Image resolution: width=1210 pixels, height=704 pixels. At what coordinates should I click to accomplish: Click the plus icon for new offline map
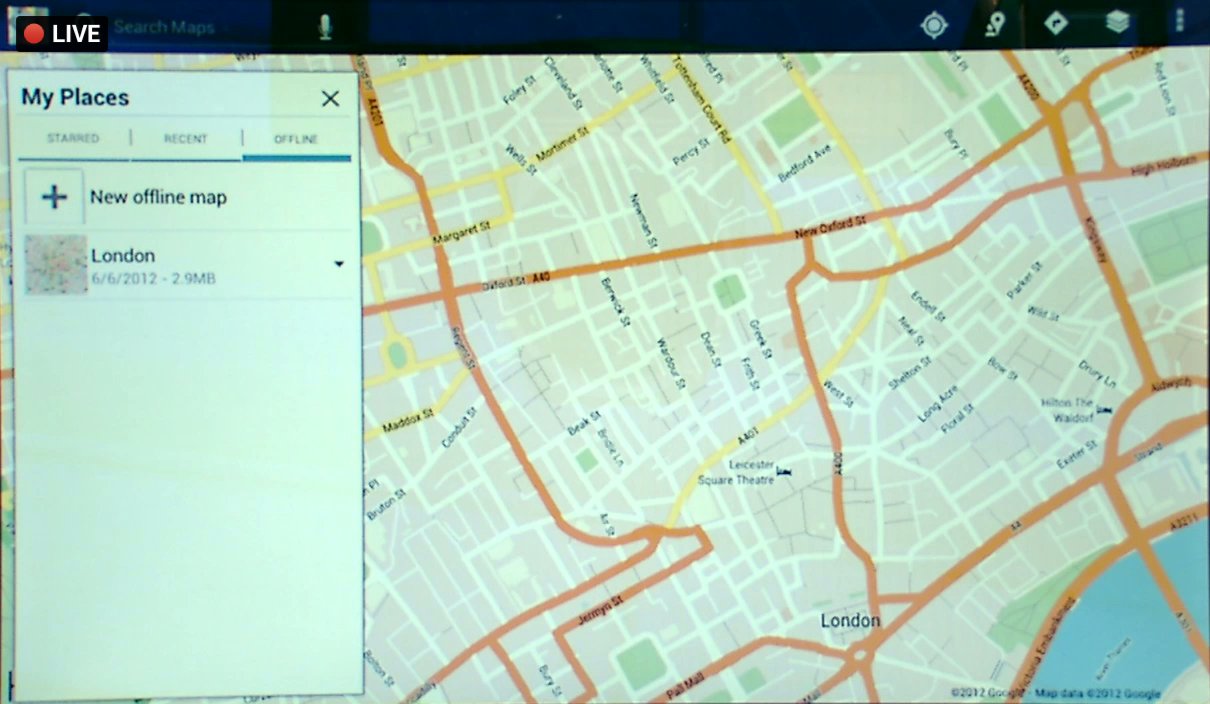(x=54, y=197)
